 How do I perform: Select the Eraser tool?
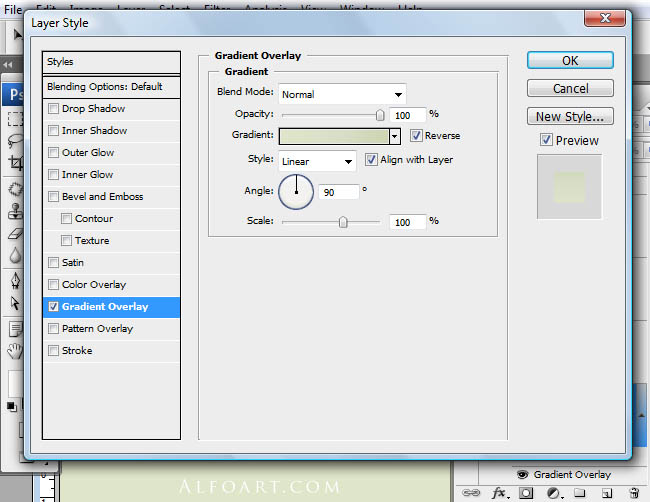click(x=15, y=234)
